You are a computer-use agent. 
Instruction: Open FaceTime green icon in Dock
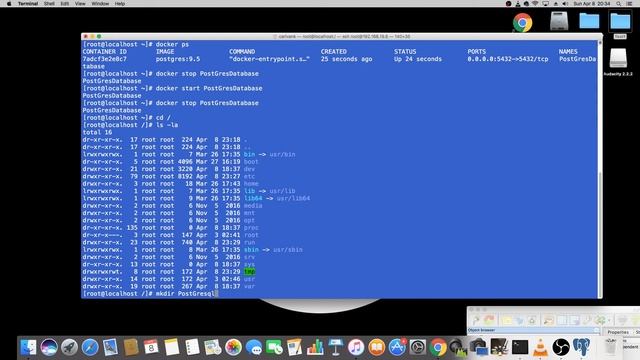274,347
